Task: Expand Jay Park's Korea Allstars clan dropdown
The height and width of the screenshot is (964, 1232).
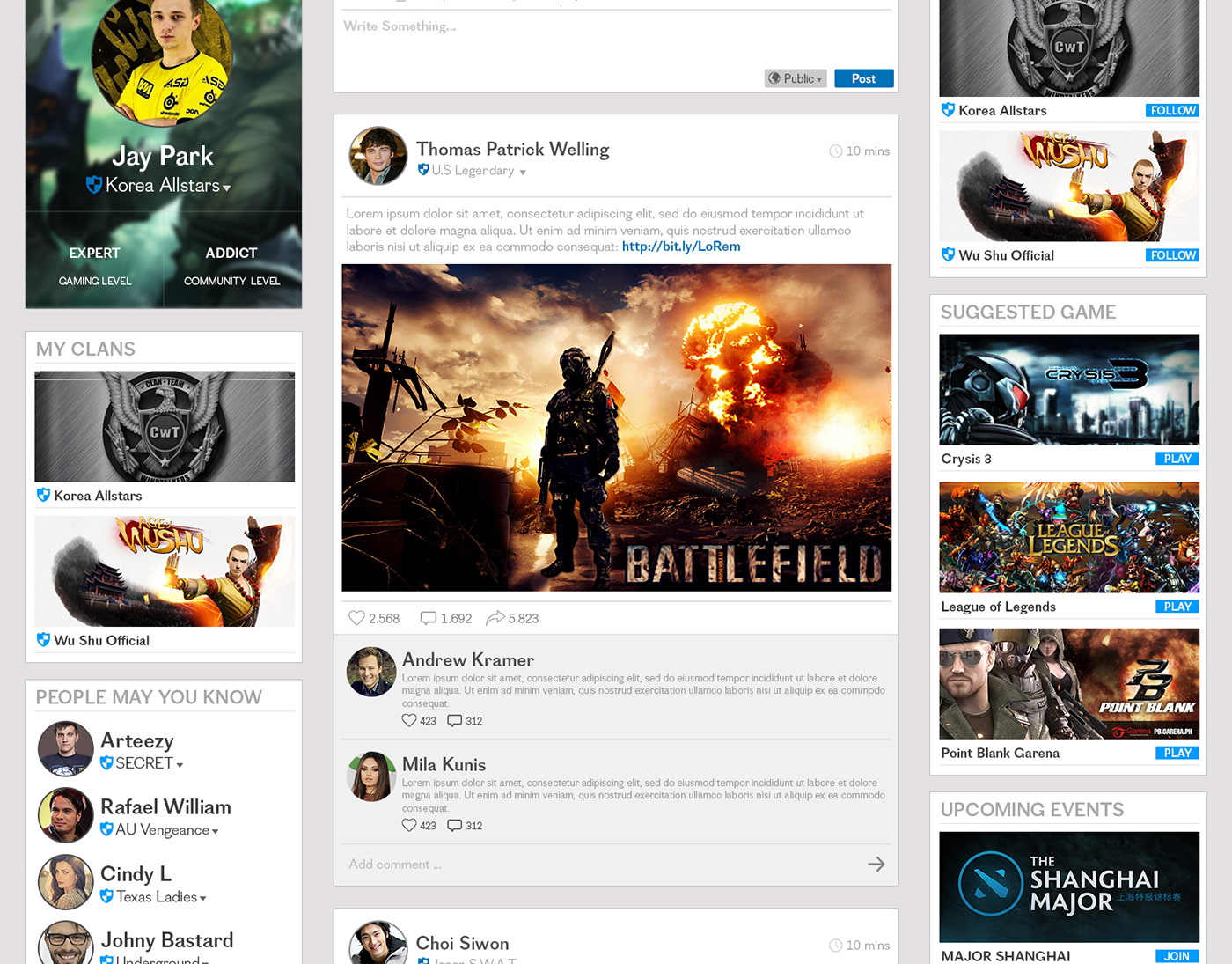Action: (227, 188)
